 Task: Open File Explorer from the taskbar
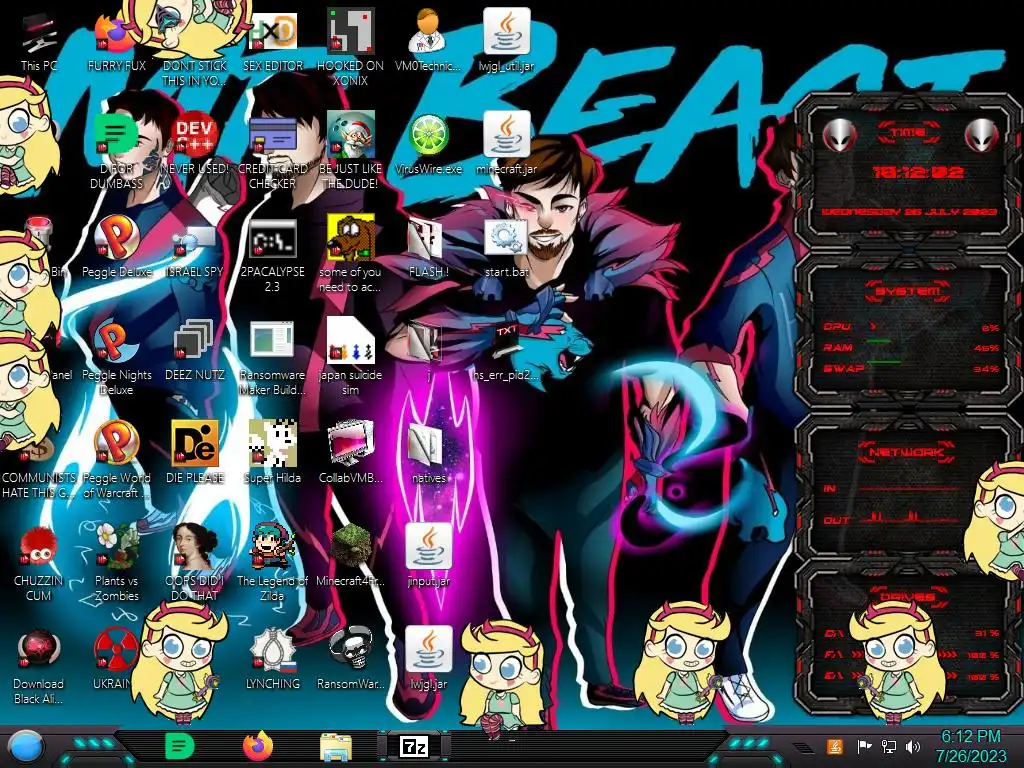click(x=336, y=747)
